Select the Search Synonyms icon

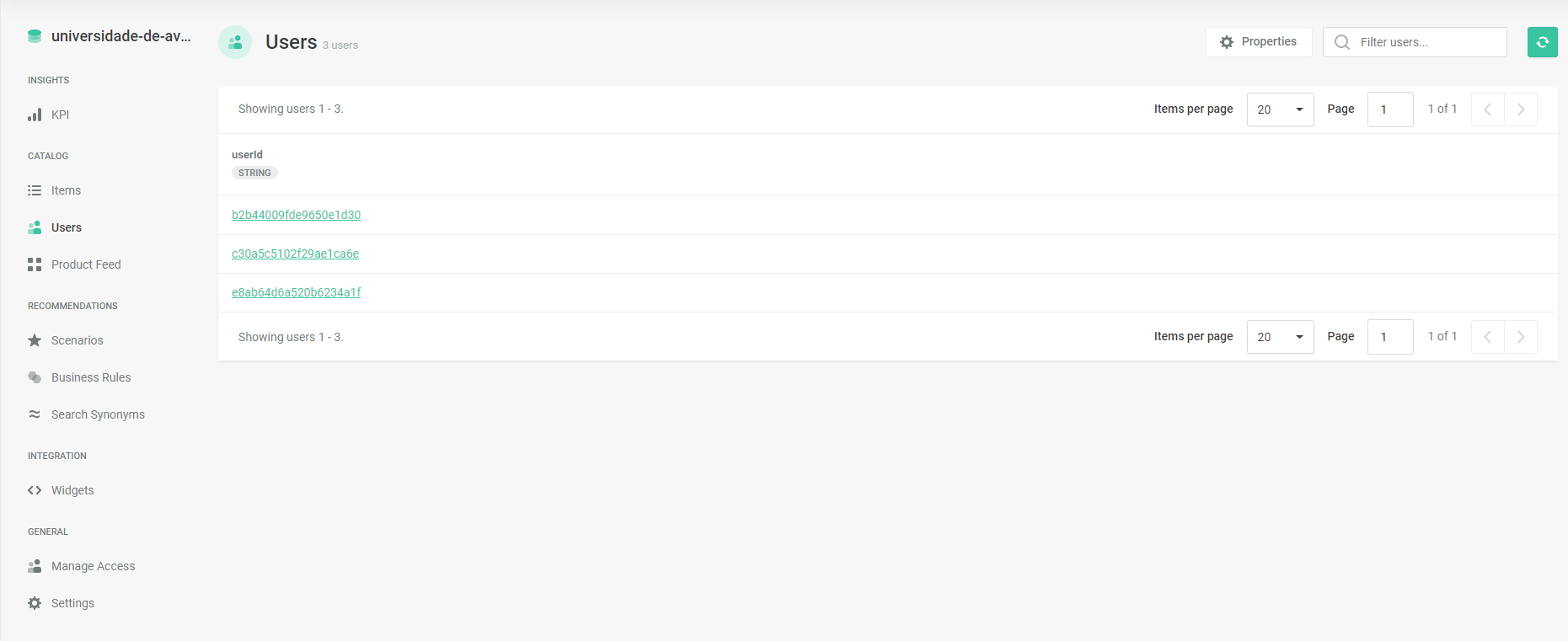35,414
